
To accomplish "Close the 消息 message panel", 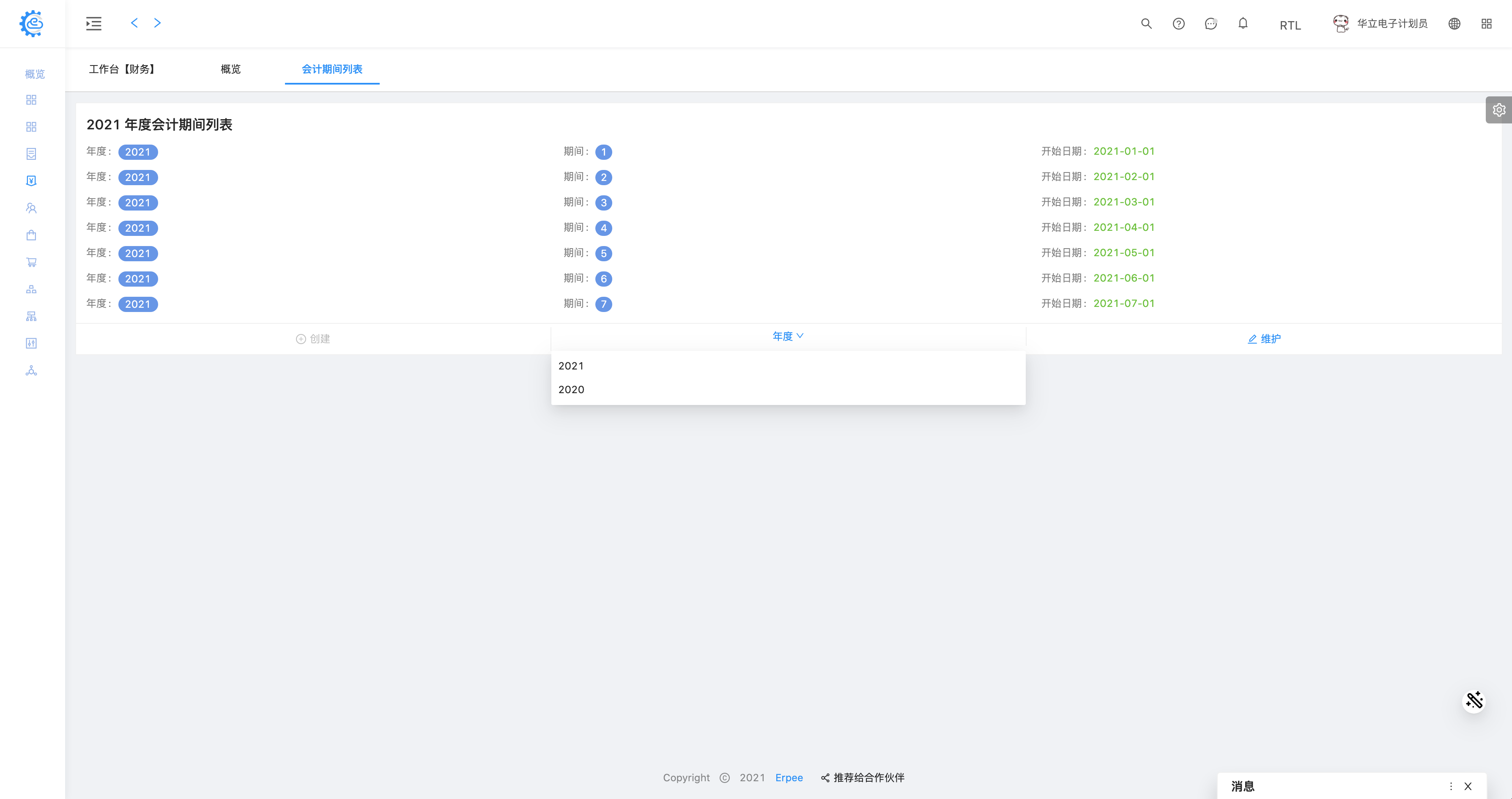I will pyautogui.click(x=1468, y=786).
